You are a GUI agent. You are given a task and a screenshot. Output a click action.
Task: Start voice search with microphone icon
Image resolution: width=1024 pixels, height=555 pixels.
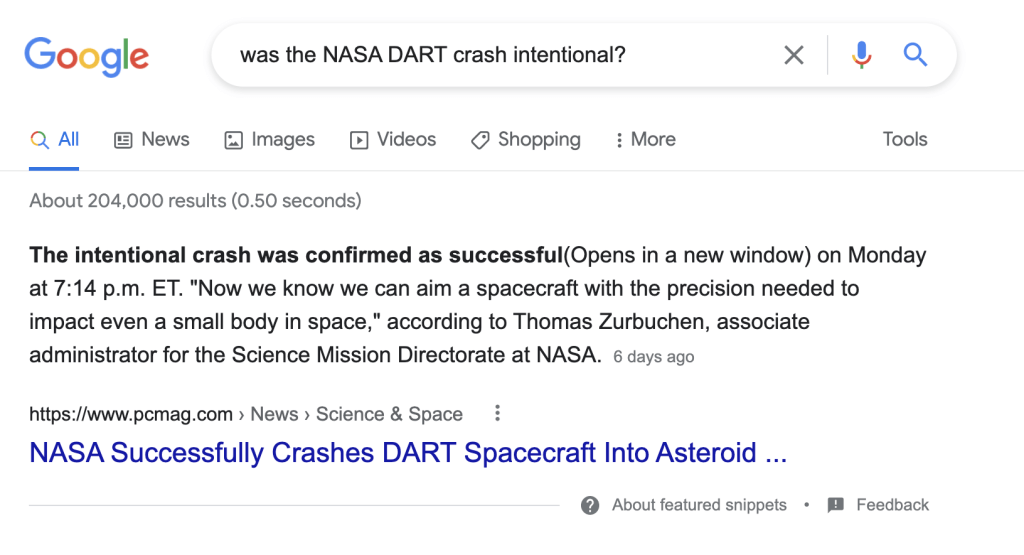pos(861,55)
